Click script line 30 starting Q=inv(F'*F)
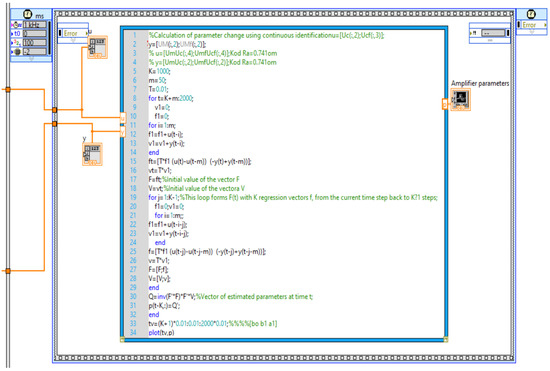The image size is (550, 371). click(230, 297)
